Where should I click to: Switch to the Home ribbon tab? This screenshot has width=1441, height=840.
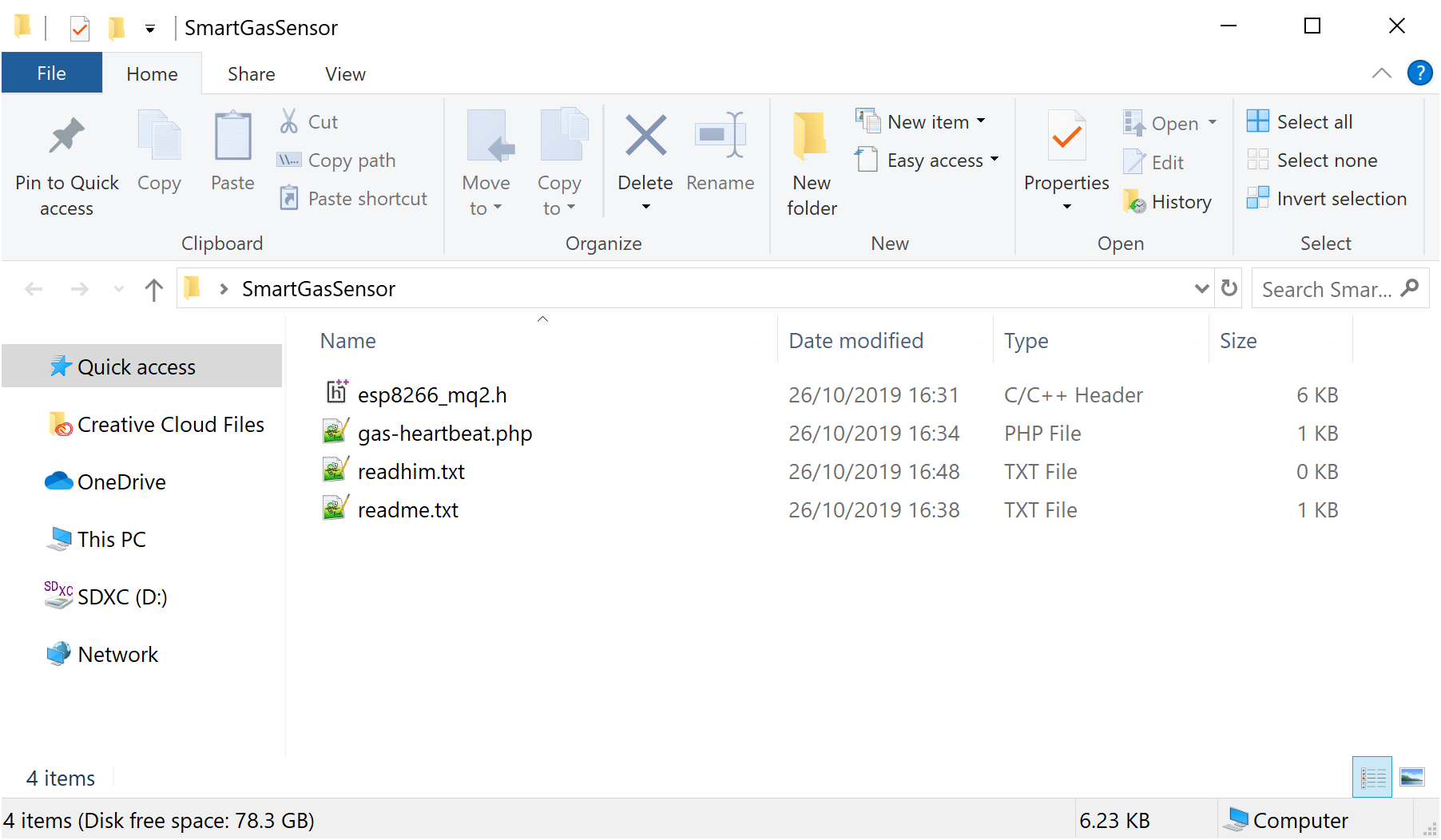click(152, 73)
